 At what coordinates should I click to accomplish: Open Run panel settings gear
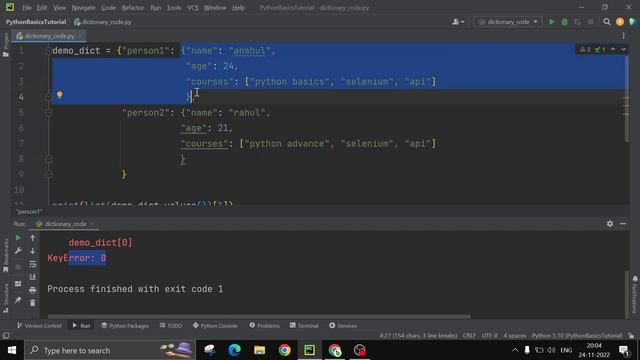tap(610, 224)
